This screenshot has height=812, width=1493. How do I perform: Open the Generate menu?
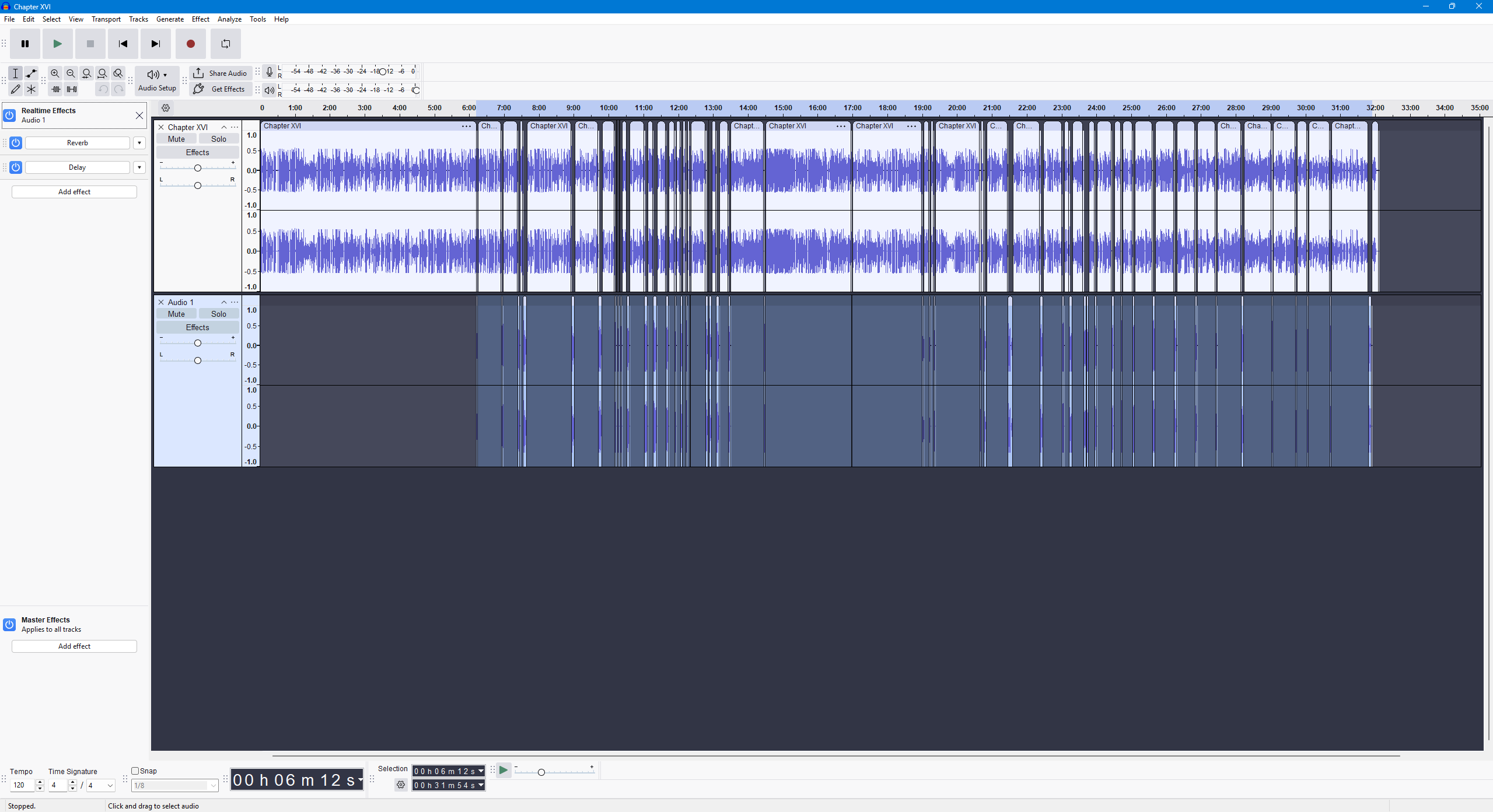pyautogui.click(x=170, y=19)
